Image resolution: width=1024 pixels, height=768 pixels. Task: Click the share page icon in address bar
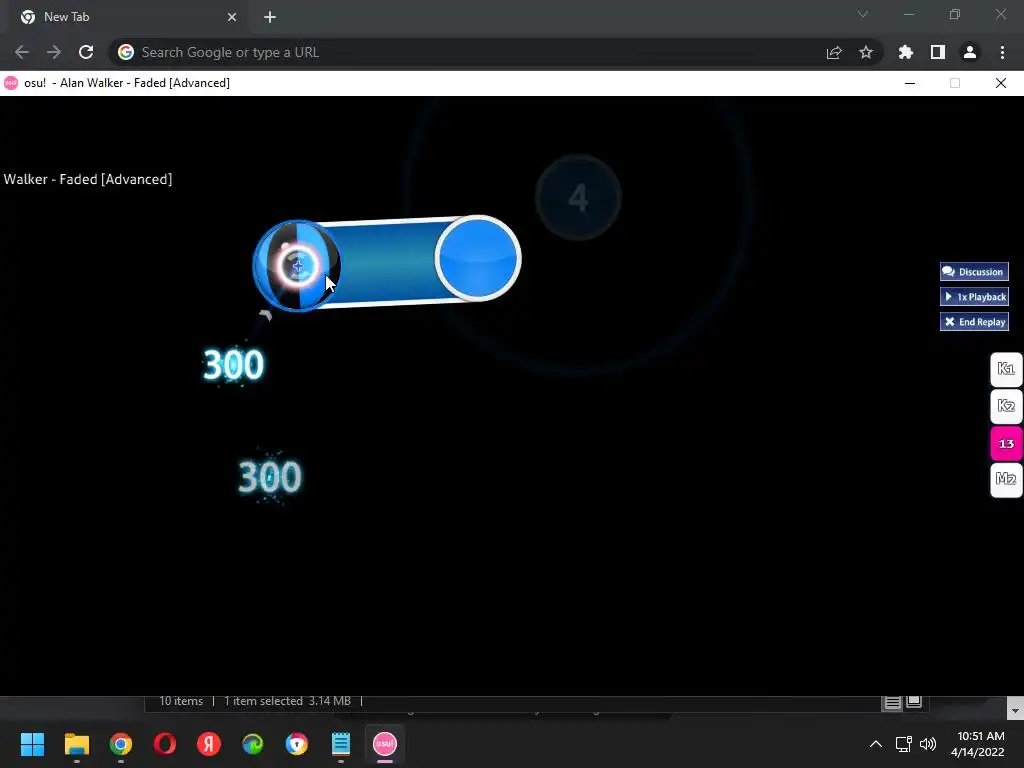(x=833, y=52)
